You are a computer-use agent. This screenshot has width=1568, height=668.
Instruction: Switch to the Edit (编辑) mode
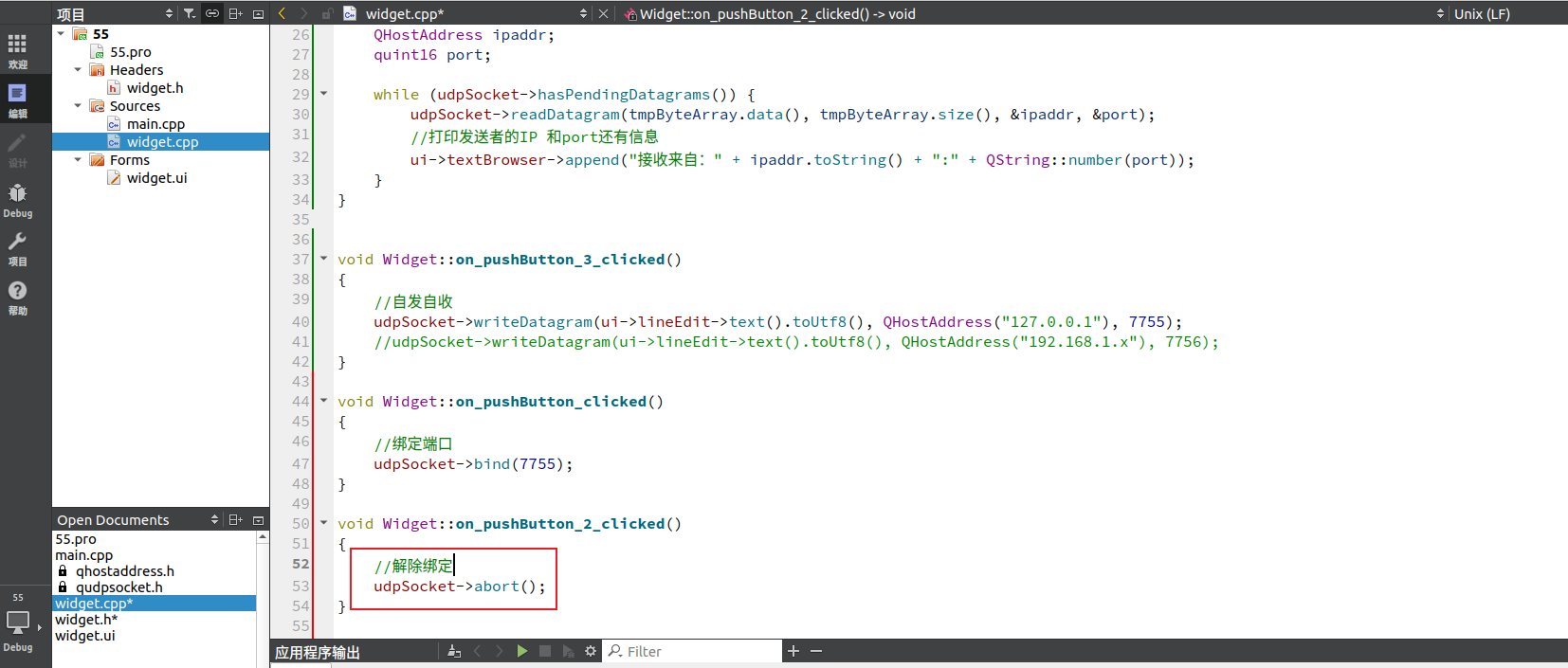pyautogui.click(x=17, y=100)
